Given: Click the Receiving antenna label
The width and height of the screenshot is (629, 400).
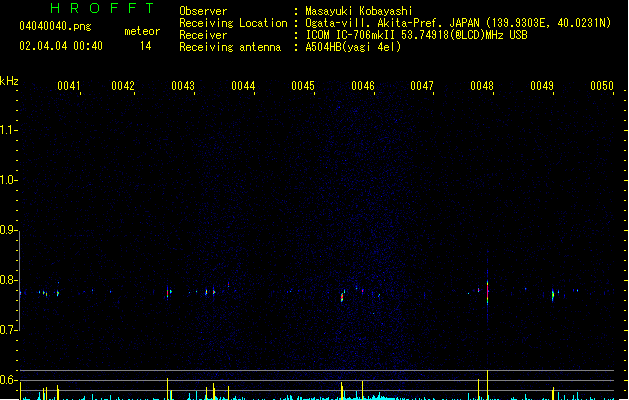Looking at the screenshot, I should [x=230, y=47].
